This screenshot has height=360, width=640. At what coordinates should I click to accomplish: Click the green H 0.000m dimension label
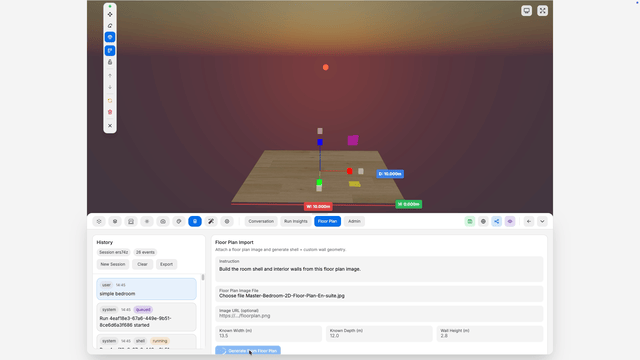409,204
